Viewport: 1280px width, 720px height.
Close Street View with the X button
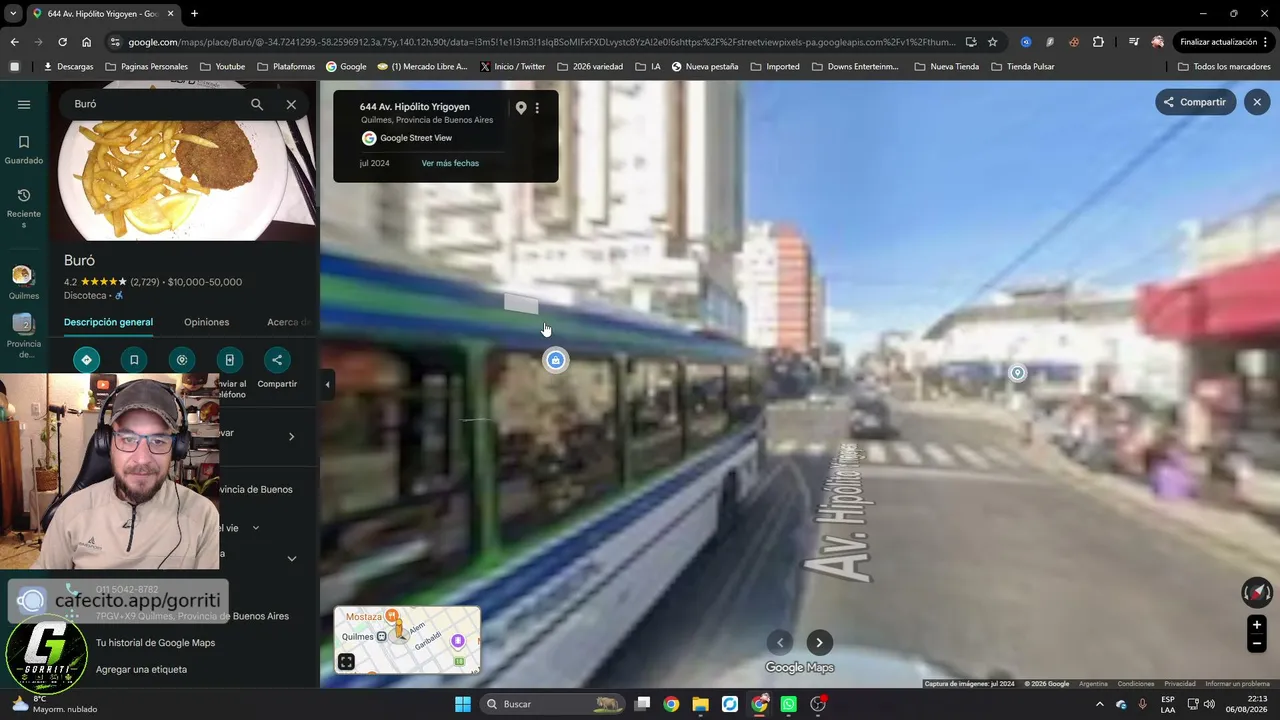(x=1257, y=102)
